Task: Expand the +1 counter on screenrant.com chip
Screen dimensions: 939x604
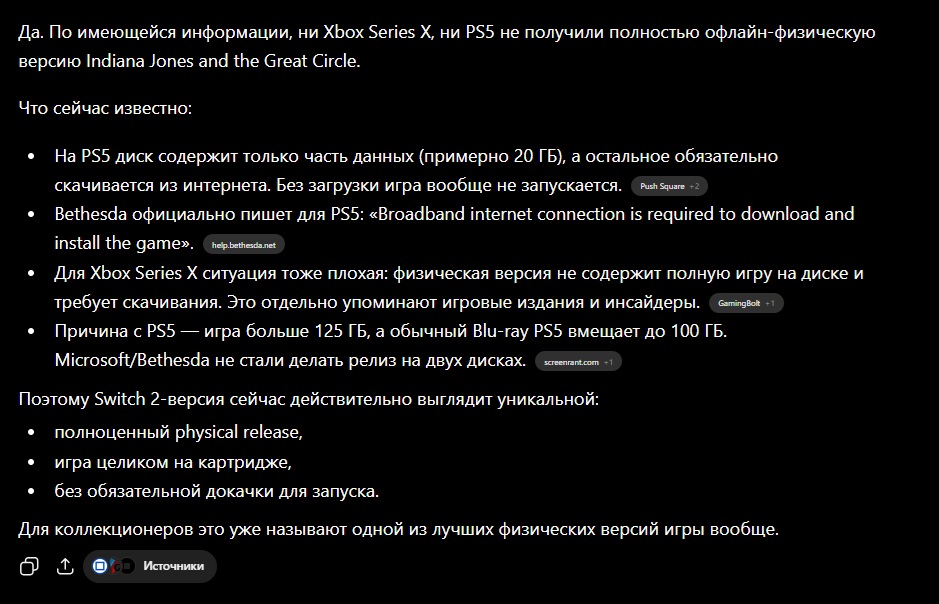Action: tap(608, 362)
